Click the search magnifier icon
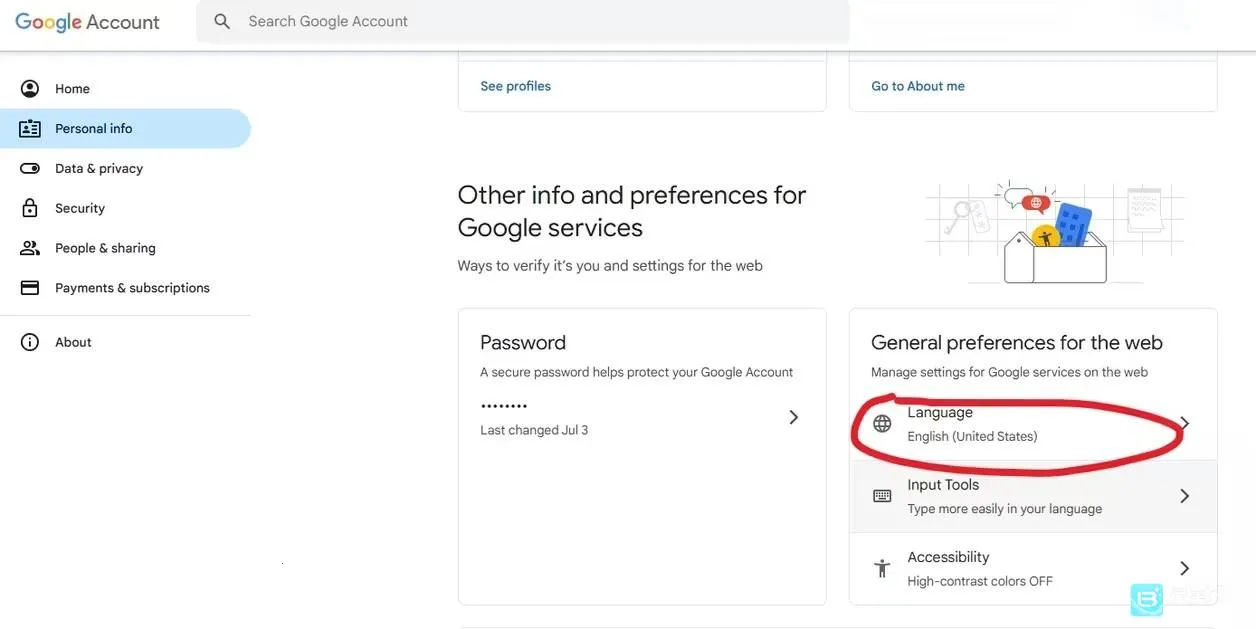Viewport: 1256px width, 629px height. click(x=222, y=21)
